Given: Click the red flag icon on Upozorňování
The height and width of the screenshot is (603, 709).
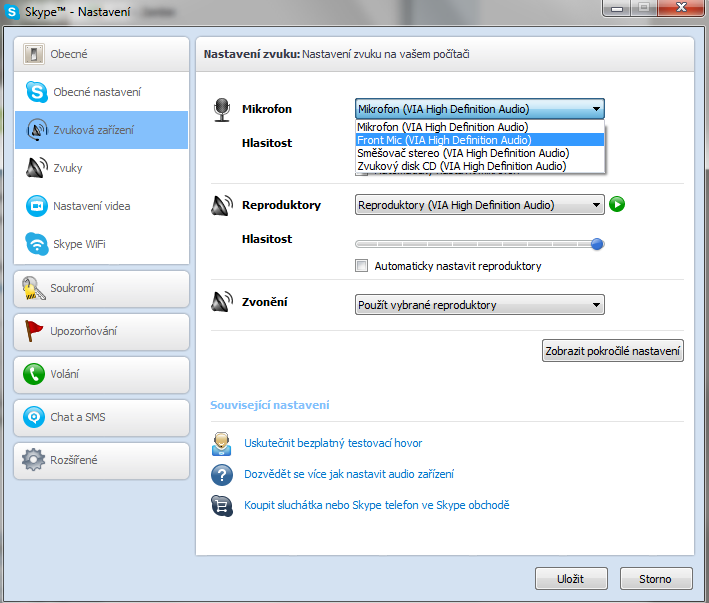Looking at the screenshot, I should (x=33, y=331).
